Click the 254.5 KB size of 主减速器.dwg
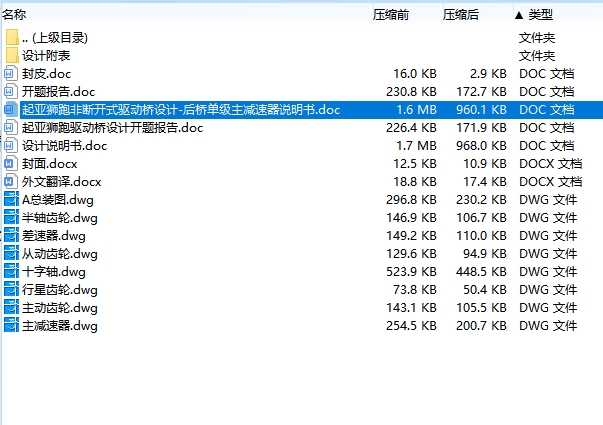 point(411,326)
